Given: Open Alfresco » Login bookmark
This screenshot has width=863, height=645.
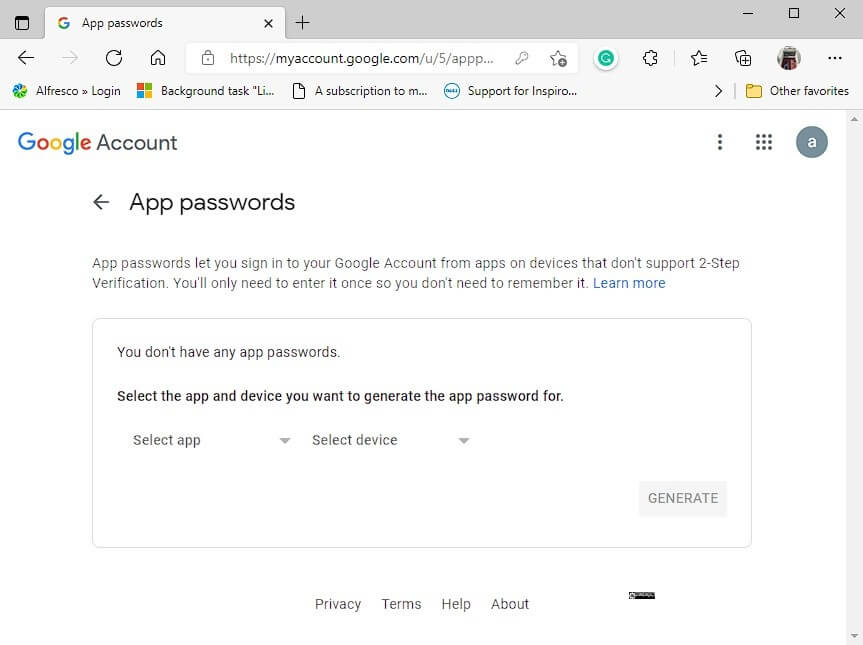Looking at the screenshot, I should 67,91.
